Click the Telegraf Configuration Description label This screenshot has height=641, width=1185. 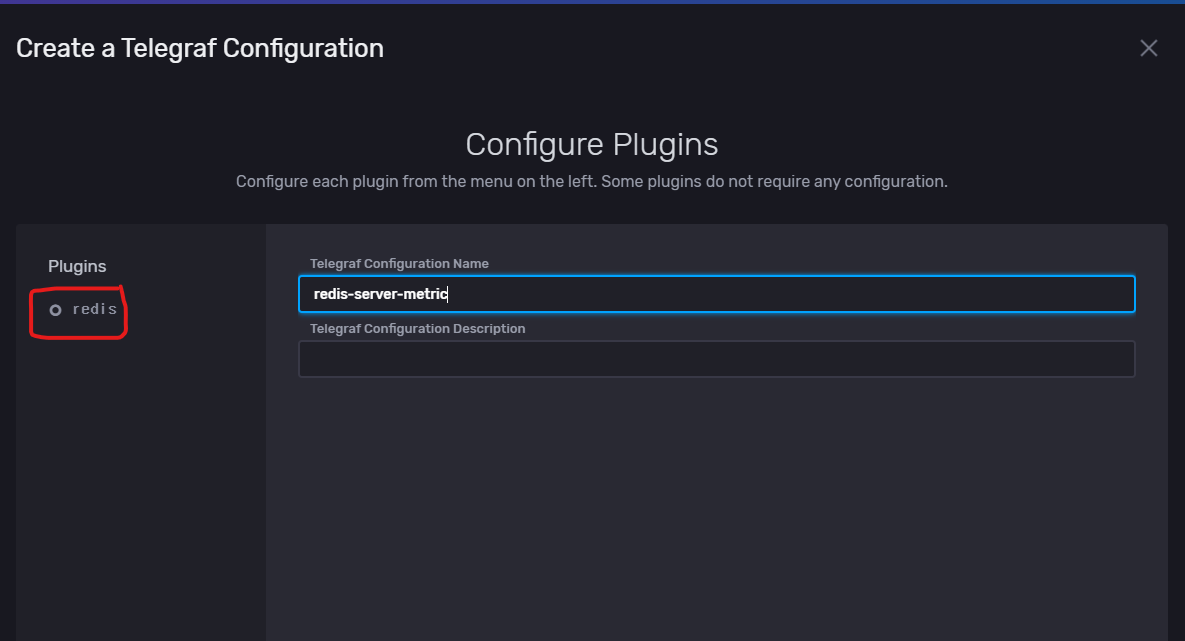click(x=417, y=328)
